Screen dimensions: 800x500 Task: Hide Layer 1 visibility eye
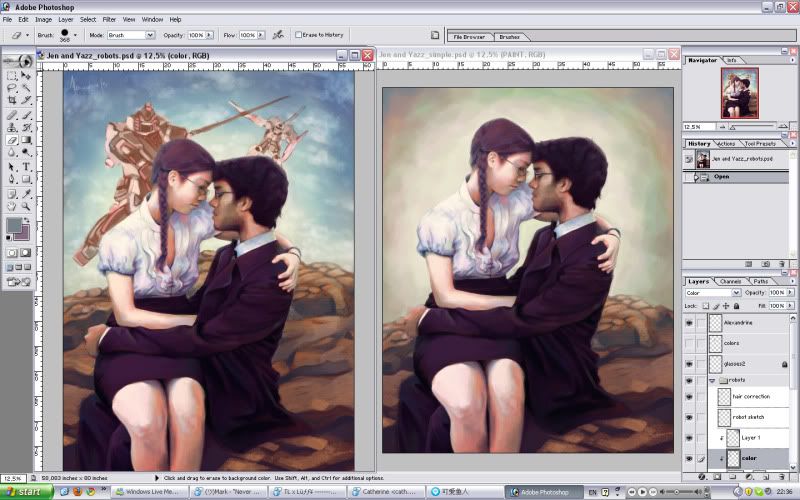(689, 438)
